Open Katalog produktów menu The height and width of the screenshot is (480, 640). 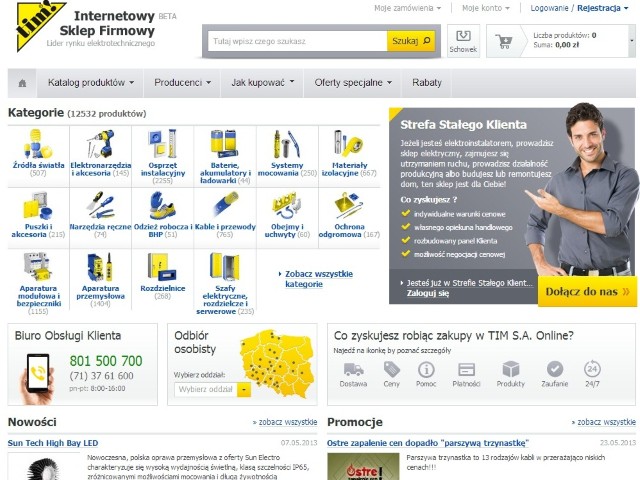click(x=91, y=83)
